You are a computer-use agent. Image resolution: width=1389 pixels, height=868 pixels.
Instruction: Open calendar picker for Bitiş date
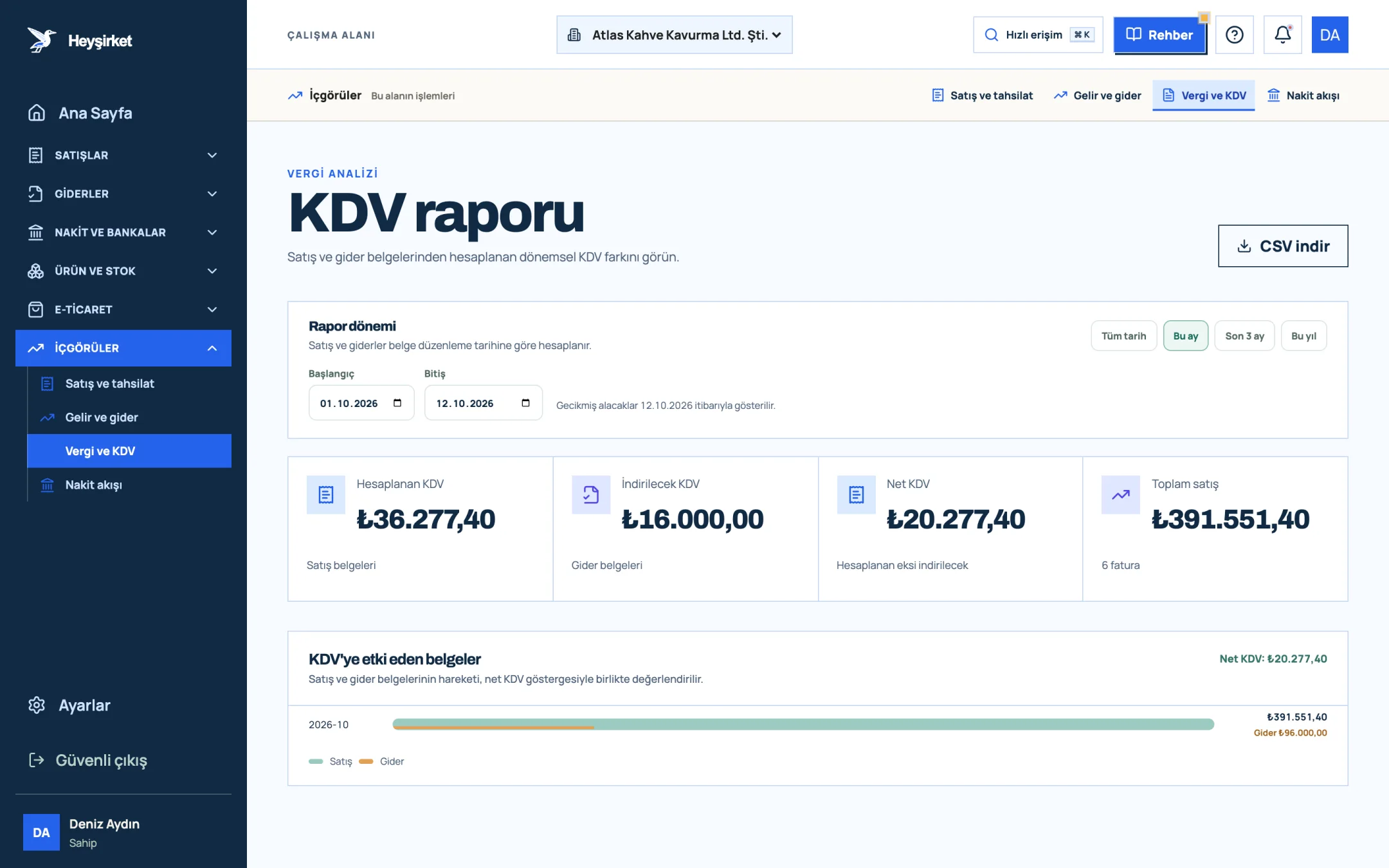click(525, 403)
